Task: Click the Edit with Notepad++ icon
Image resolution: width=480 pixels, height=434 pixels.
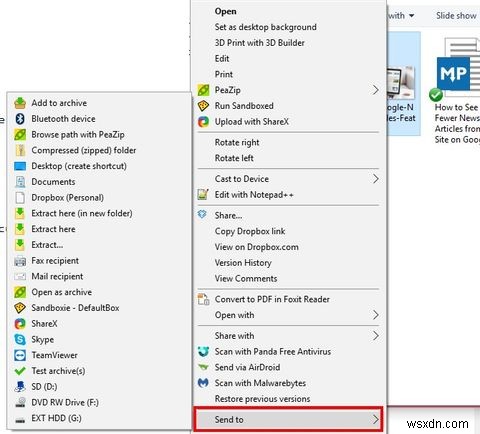Action: pyautogui.click(x=203, y=195)
